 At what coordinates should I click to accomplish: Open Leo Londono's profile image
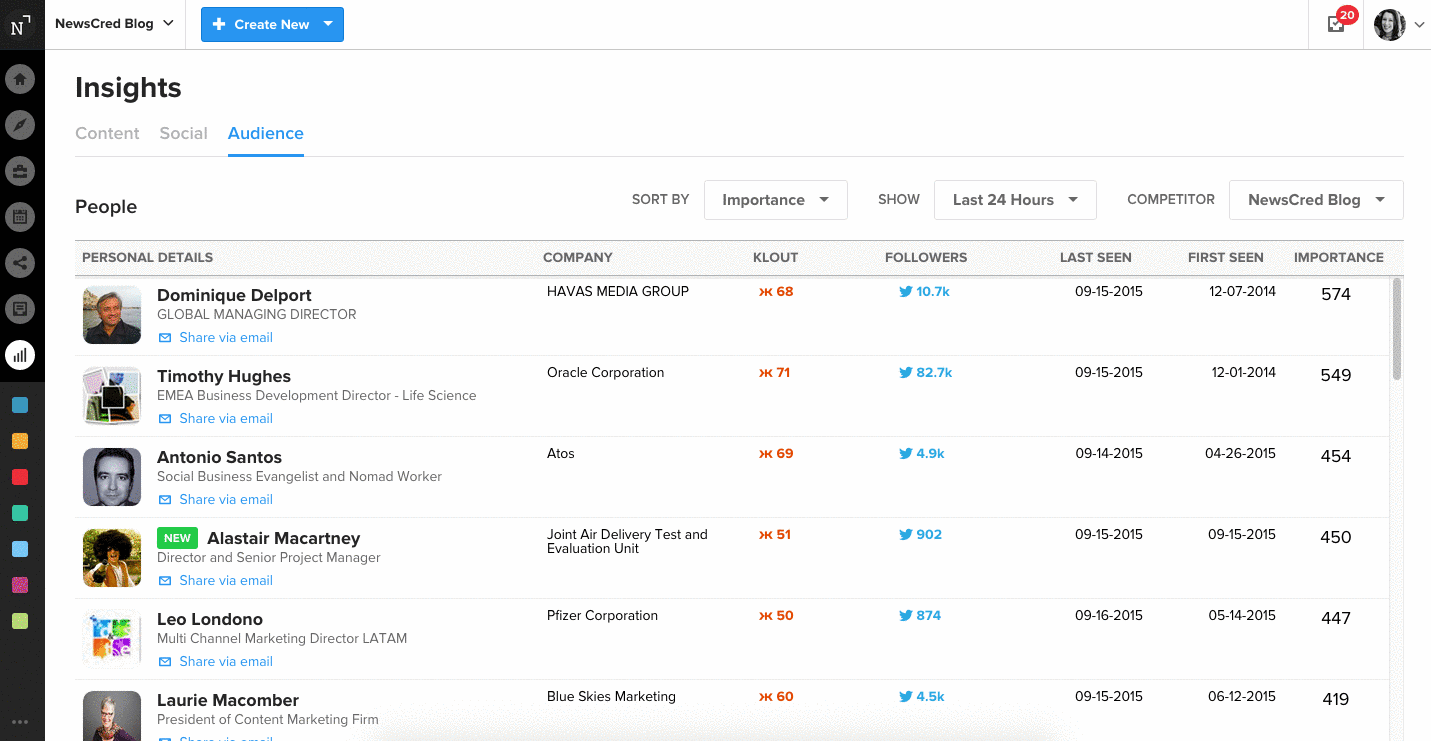tap(112, 639)
